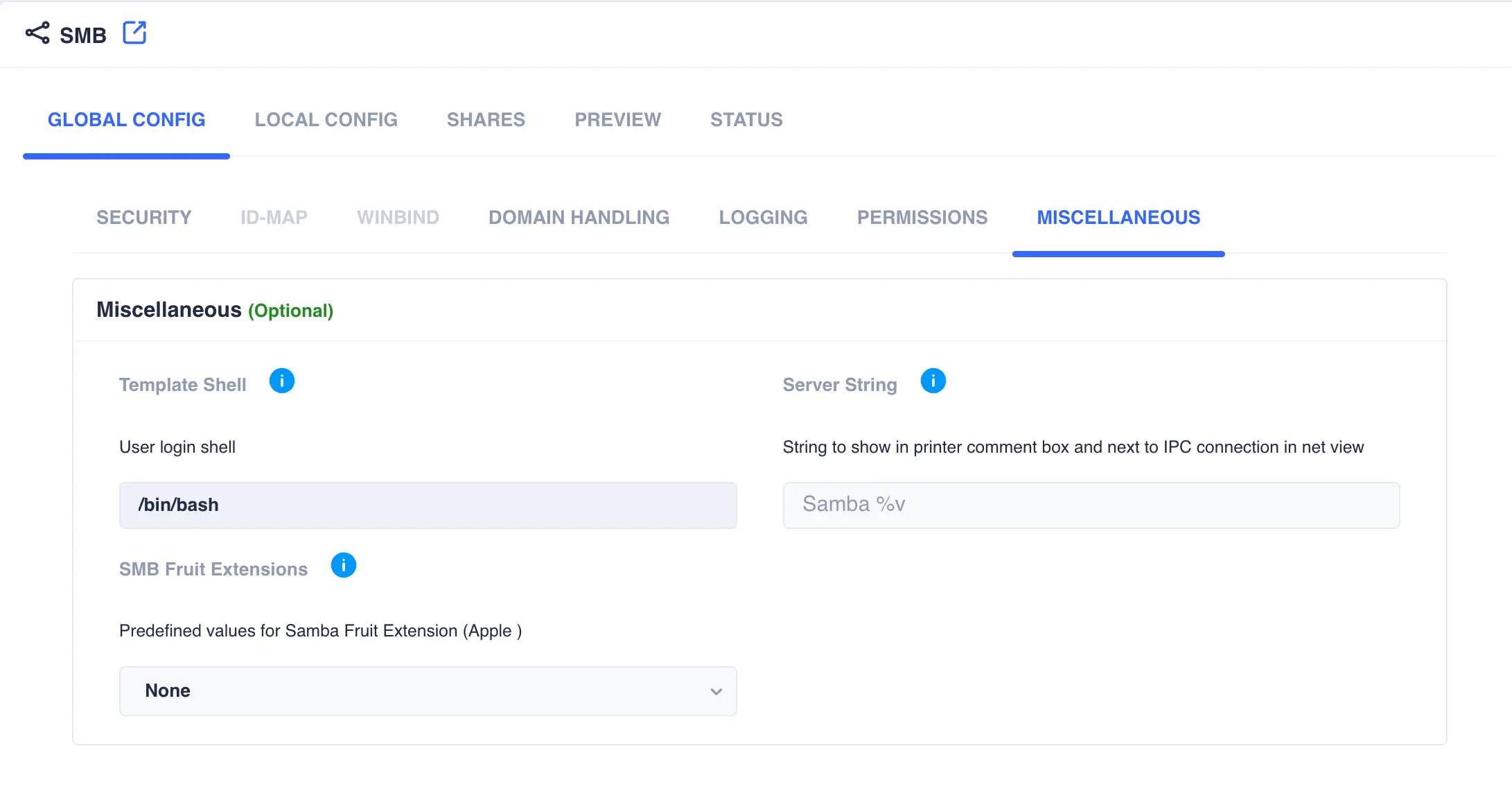The image size is (1512, 807).
Task: Show Server String info tooltip
Action: click(933, 381)
